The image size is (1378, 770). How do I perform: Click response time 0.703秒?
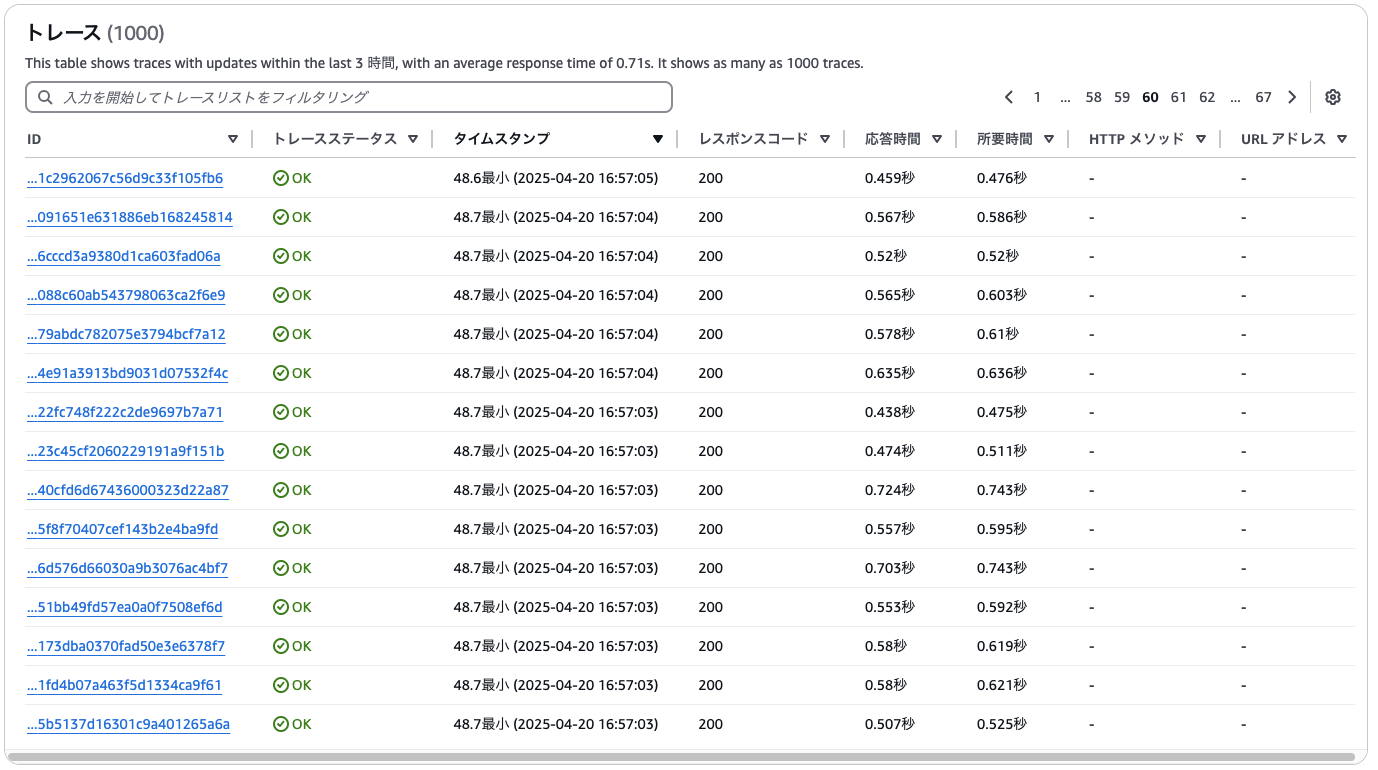(x=890, y=568)
